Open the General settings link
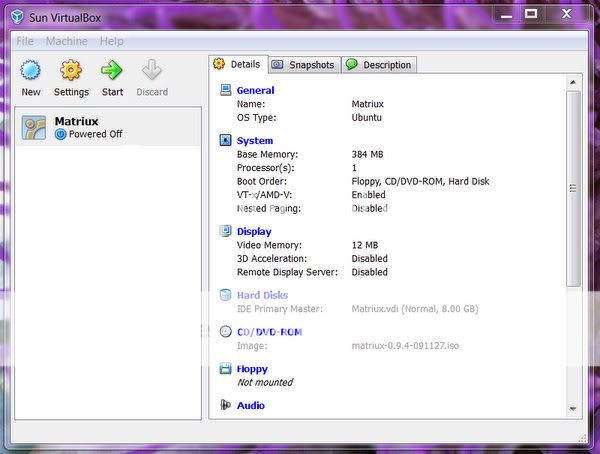 tap(255, 90)
